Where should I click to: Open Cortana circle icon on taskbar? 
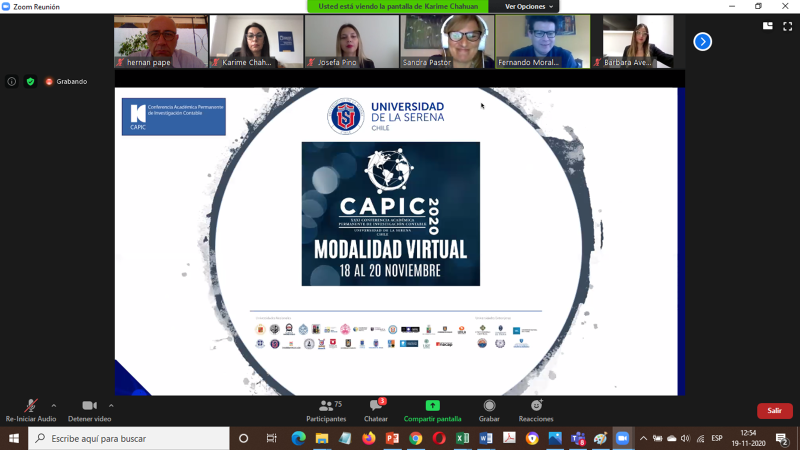pos(243,438)
